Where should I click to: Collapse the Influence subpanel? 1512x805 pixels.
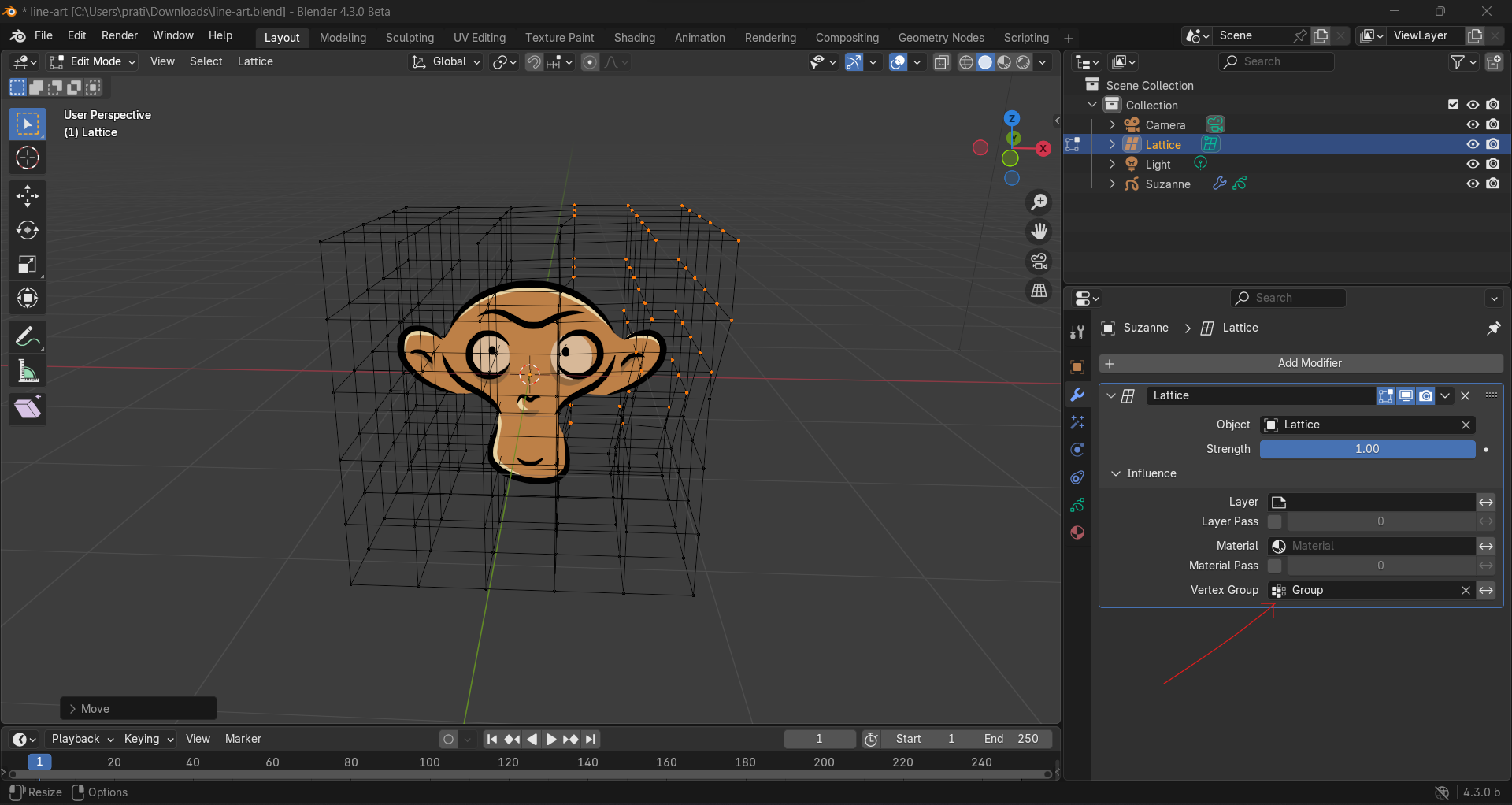[x=1115, y=473]
